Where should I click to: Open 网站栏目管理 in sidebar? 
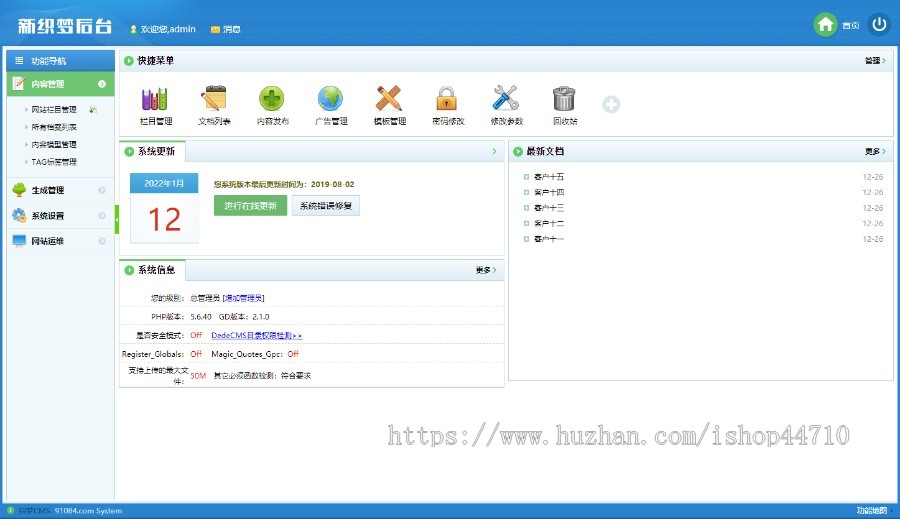point(54,109)
